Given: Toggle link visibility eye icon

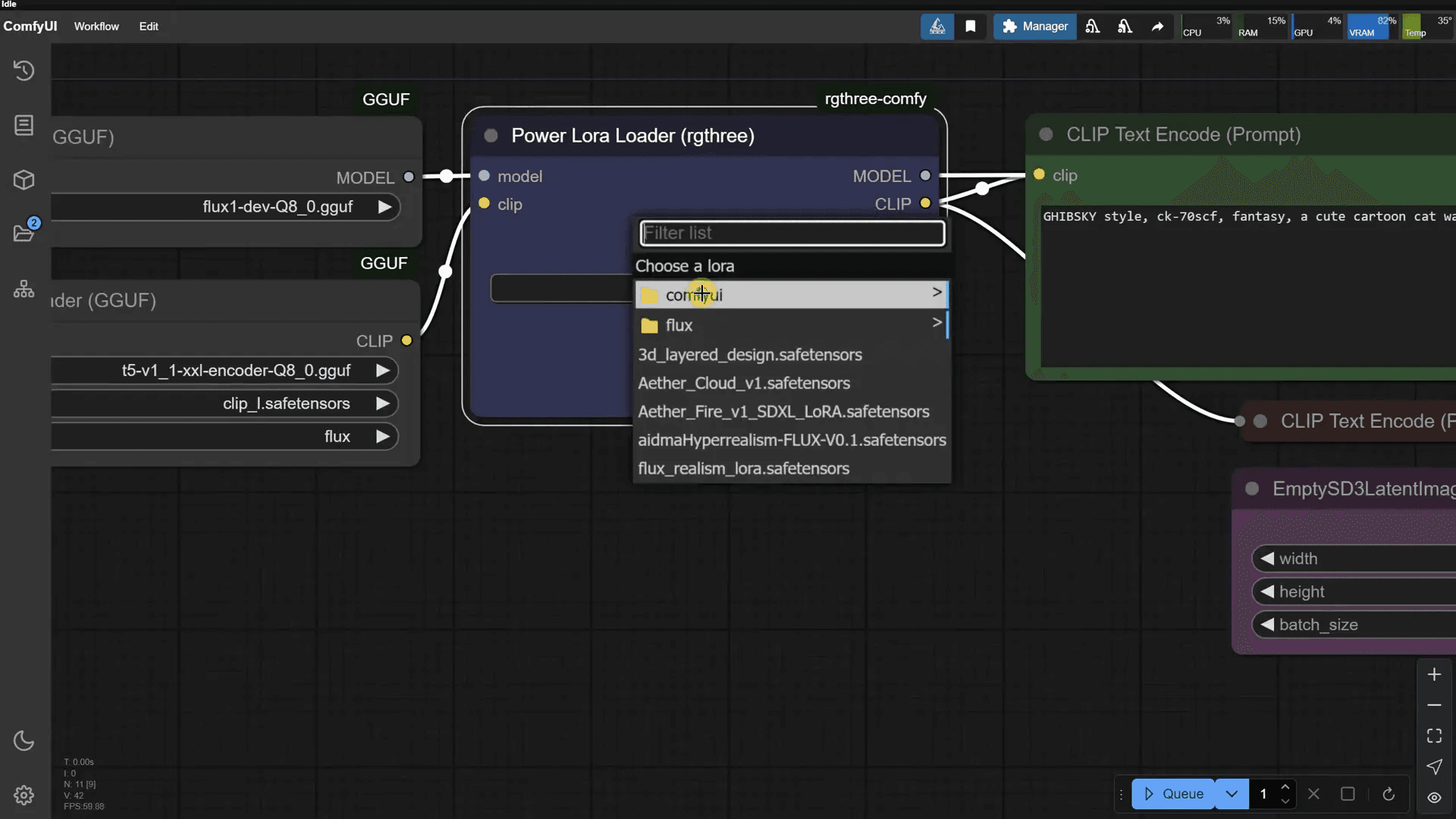Looking at the screenshot, I should point(1434,798).
